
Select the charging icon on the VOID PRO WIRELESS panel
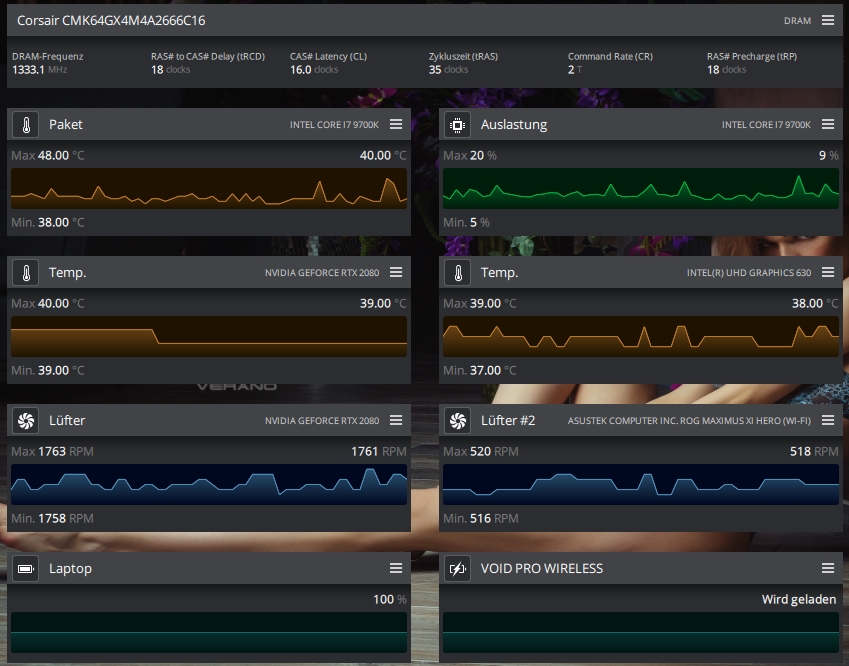coord(457,568)
